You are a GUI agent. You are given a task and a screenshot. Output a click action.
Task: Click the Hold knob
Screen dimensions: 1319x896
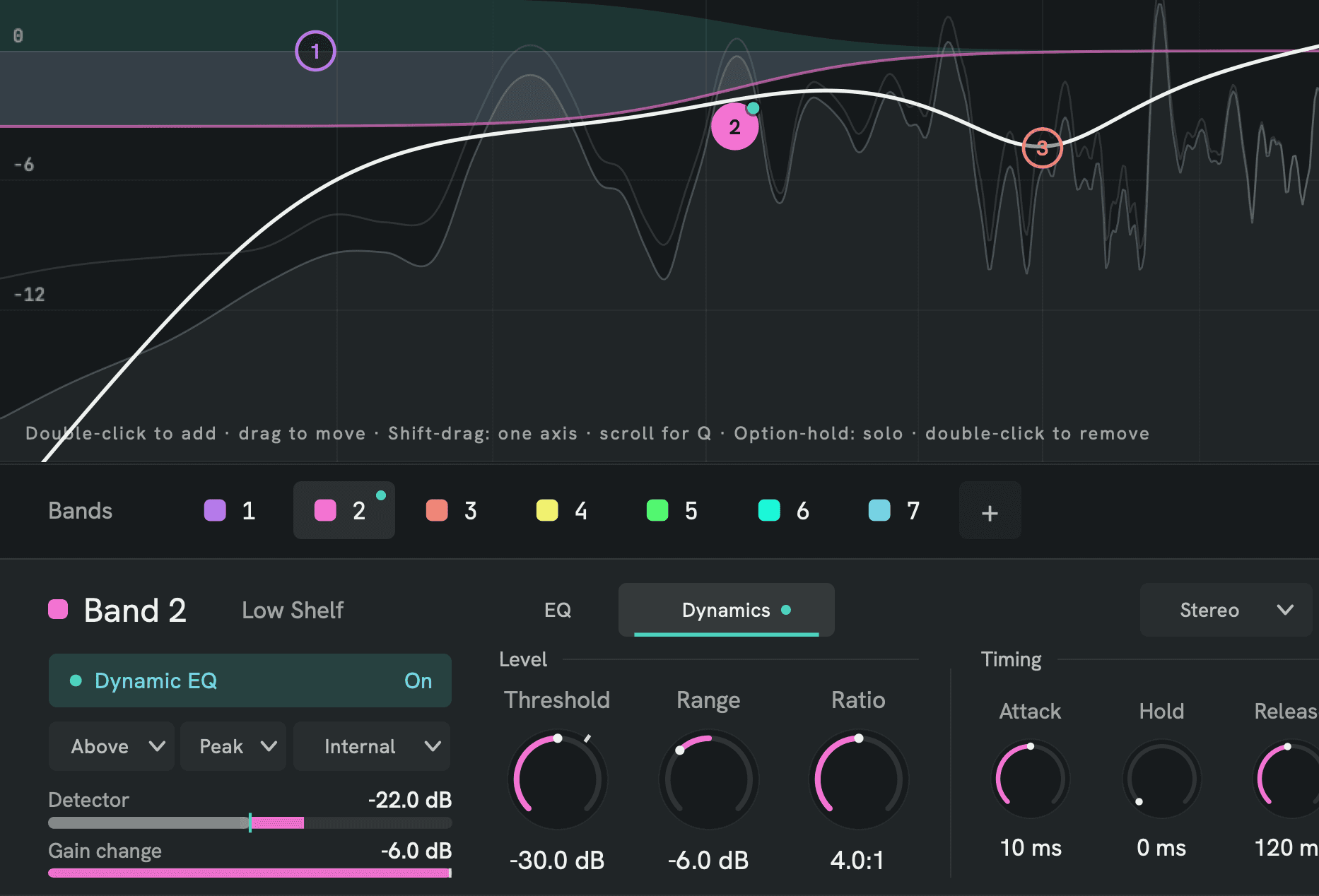1162,779
